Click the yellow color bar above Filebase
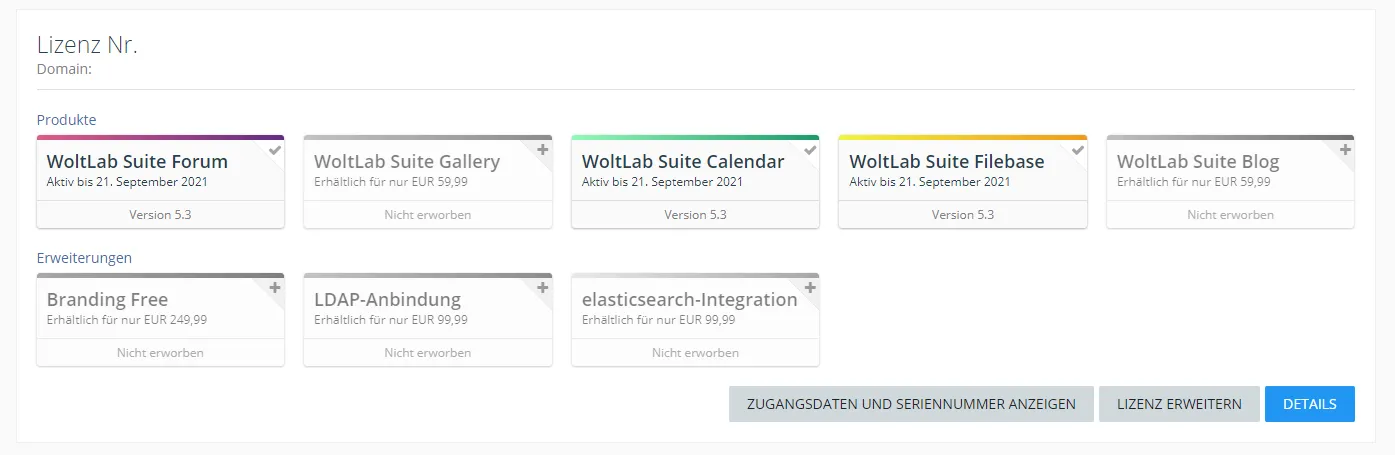This screenshot has width=1395, height=455. (962, 138)
